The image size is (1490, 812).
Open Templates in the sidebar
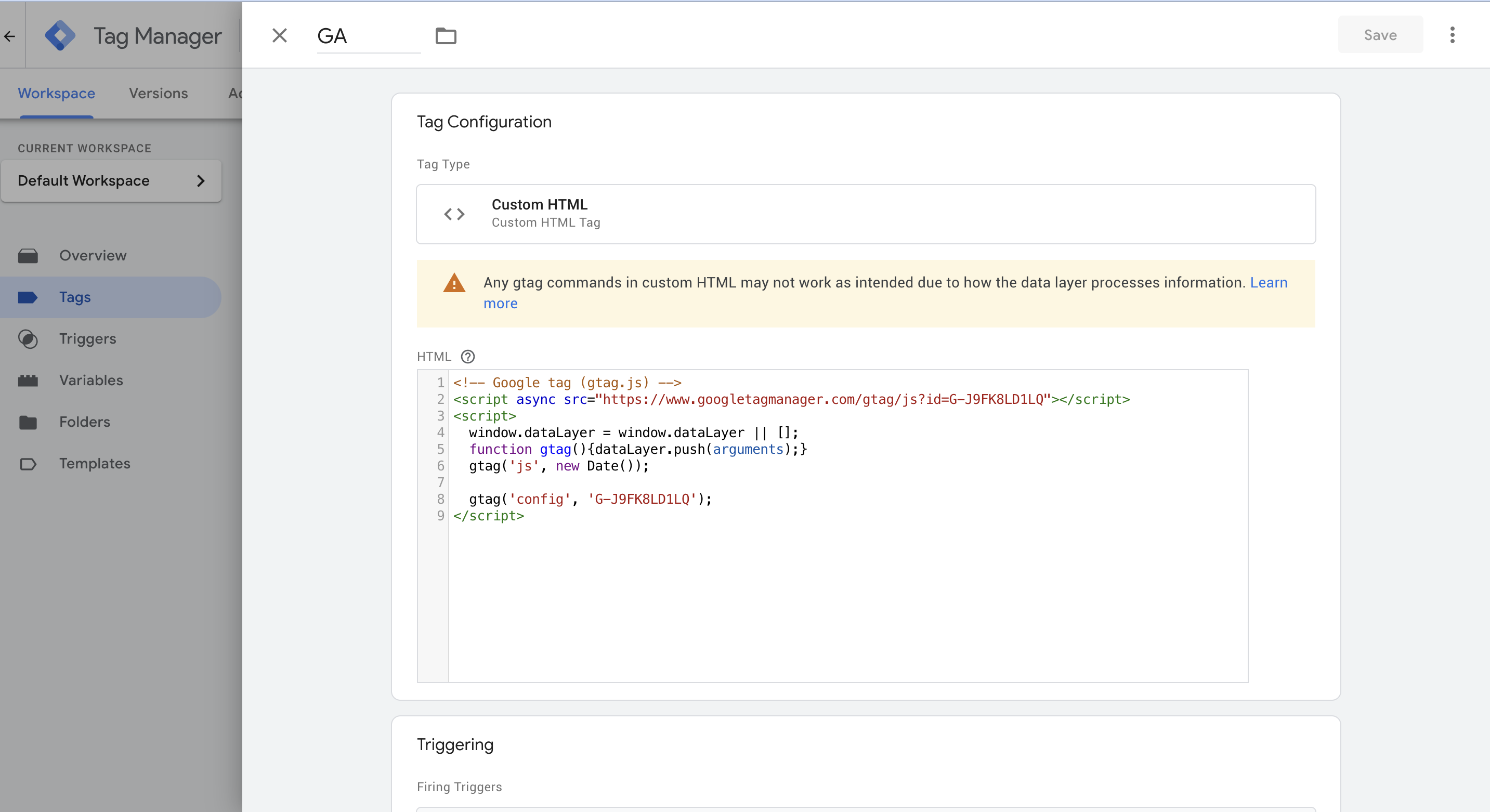[x=94, y=463]
